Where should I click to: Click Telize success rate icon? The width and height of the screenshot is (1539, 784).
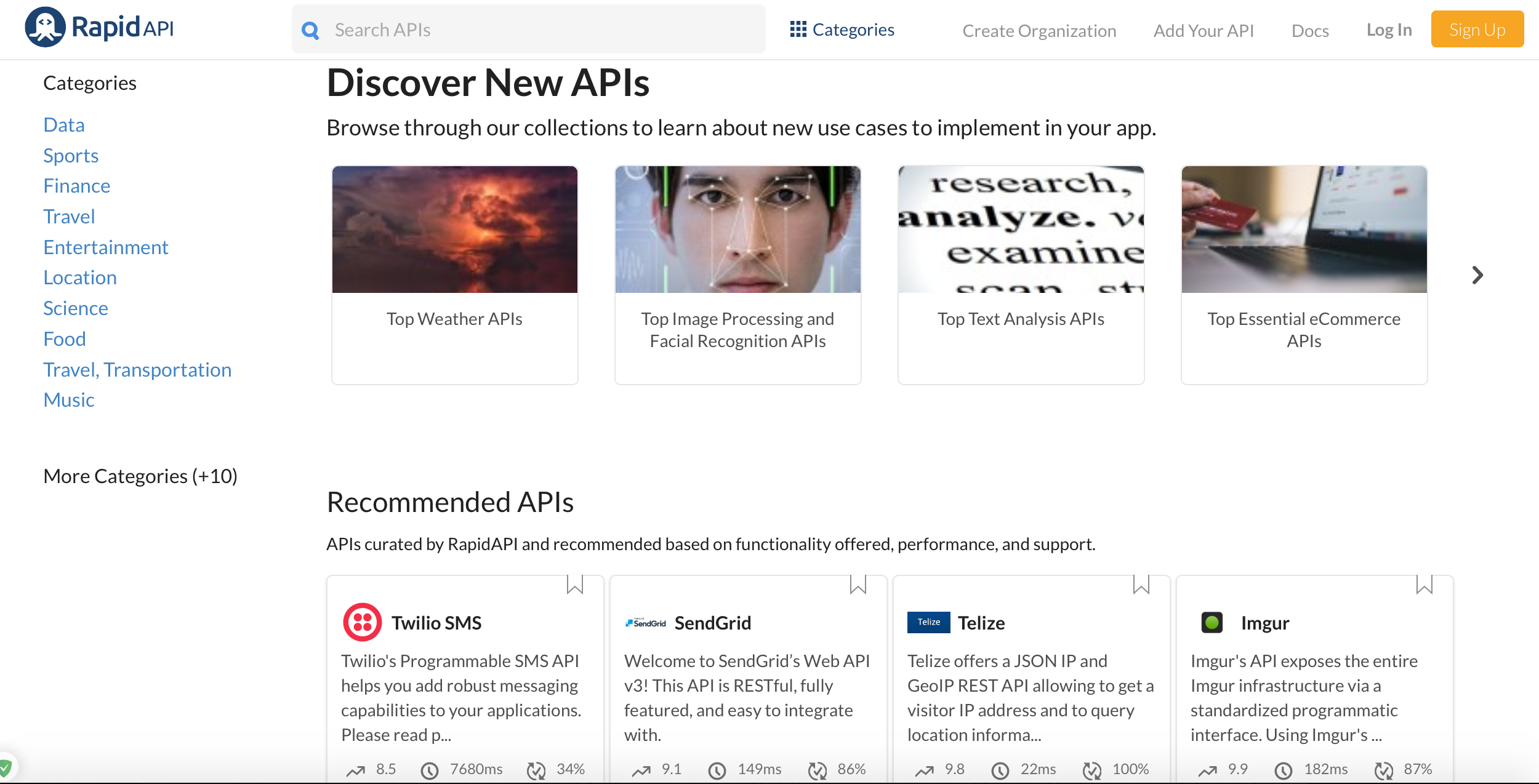[x=1092, y=770]
